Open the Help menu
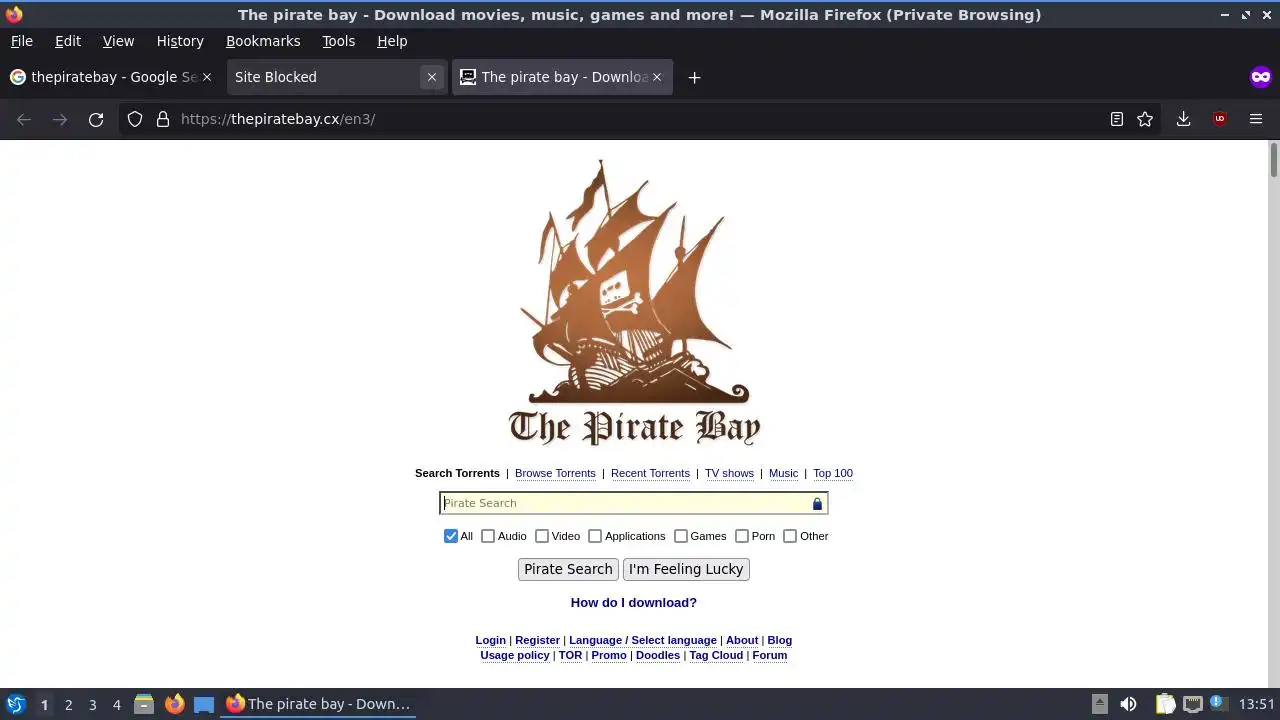Viewport: 1280px width, 720px height. click(x=392, y=41)
